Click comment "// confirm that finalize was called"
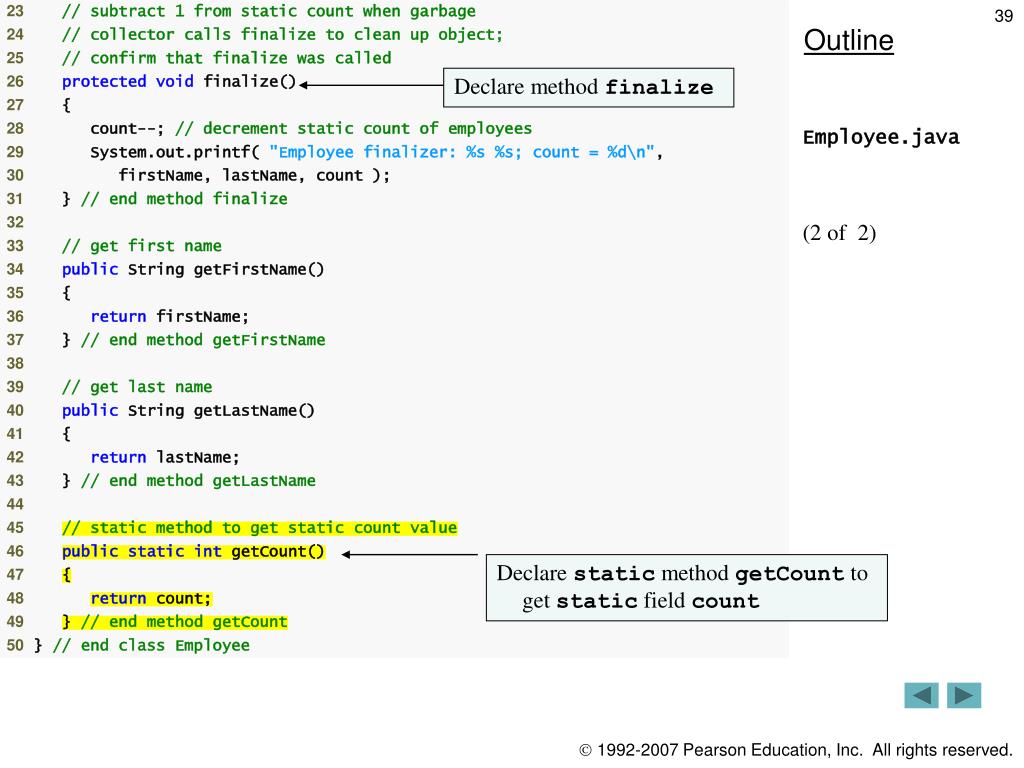 (x=227, y=58)
